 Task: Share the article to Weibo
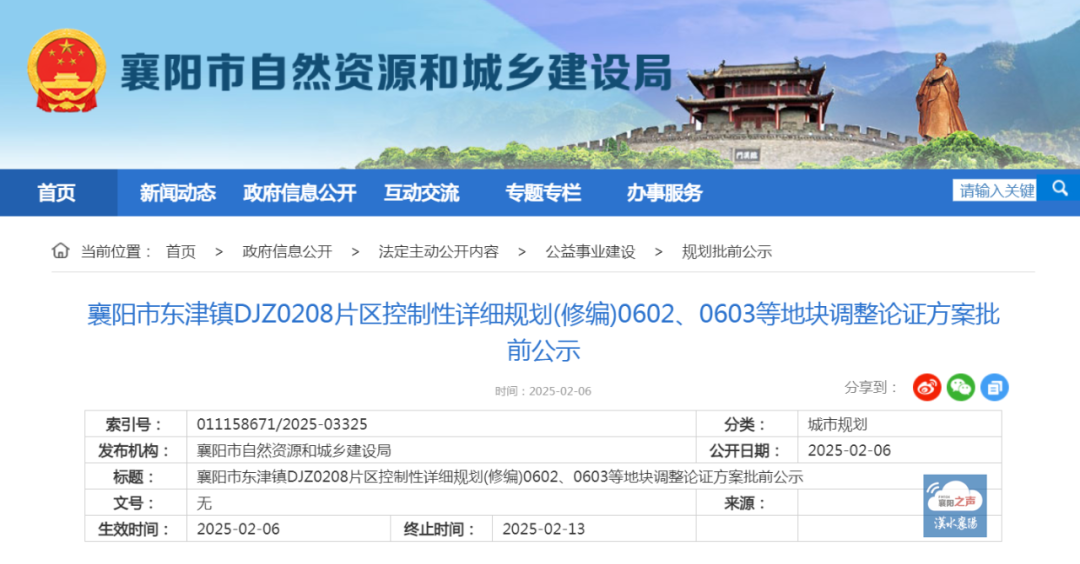pyautogui.click(x=927, y=387)
